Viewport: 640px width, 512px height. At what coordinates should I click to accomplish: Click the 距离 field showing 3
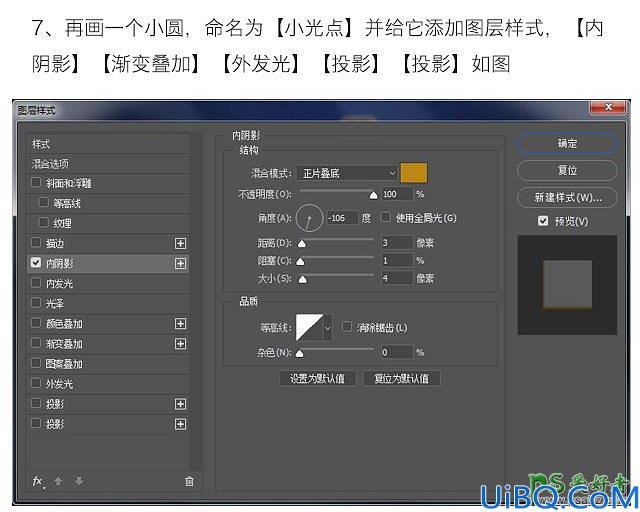(x=397, y=243)
